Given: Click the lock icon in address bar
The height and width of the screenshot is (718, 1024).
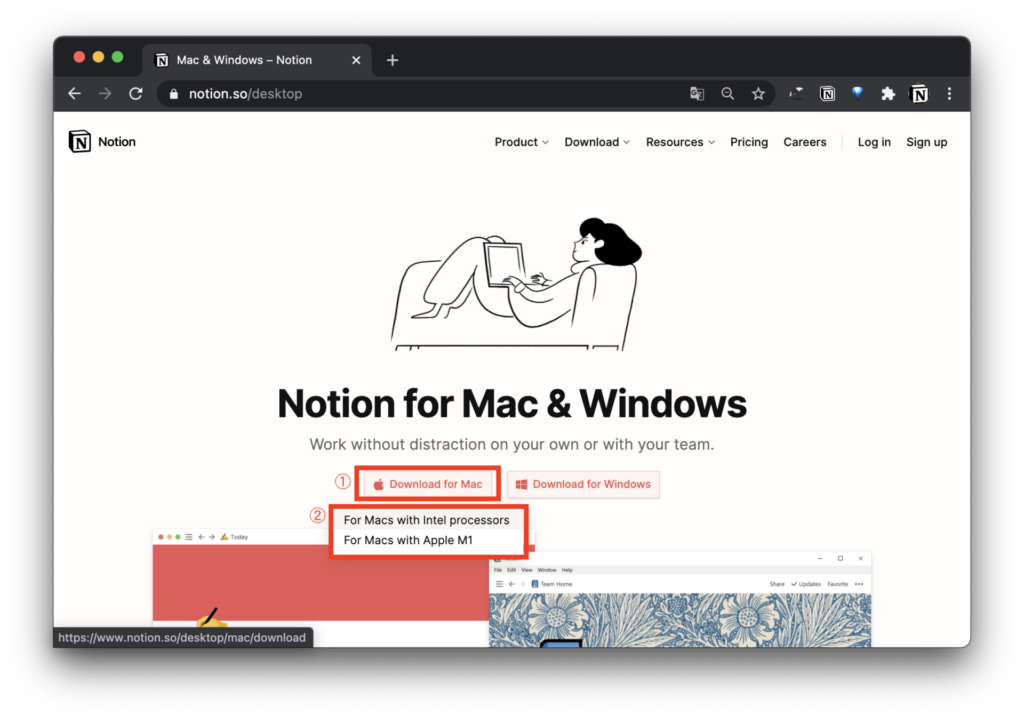Looking at the screenshot, I should click(173, 94).
